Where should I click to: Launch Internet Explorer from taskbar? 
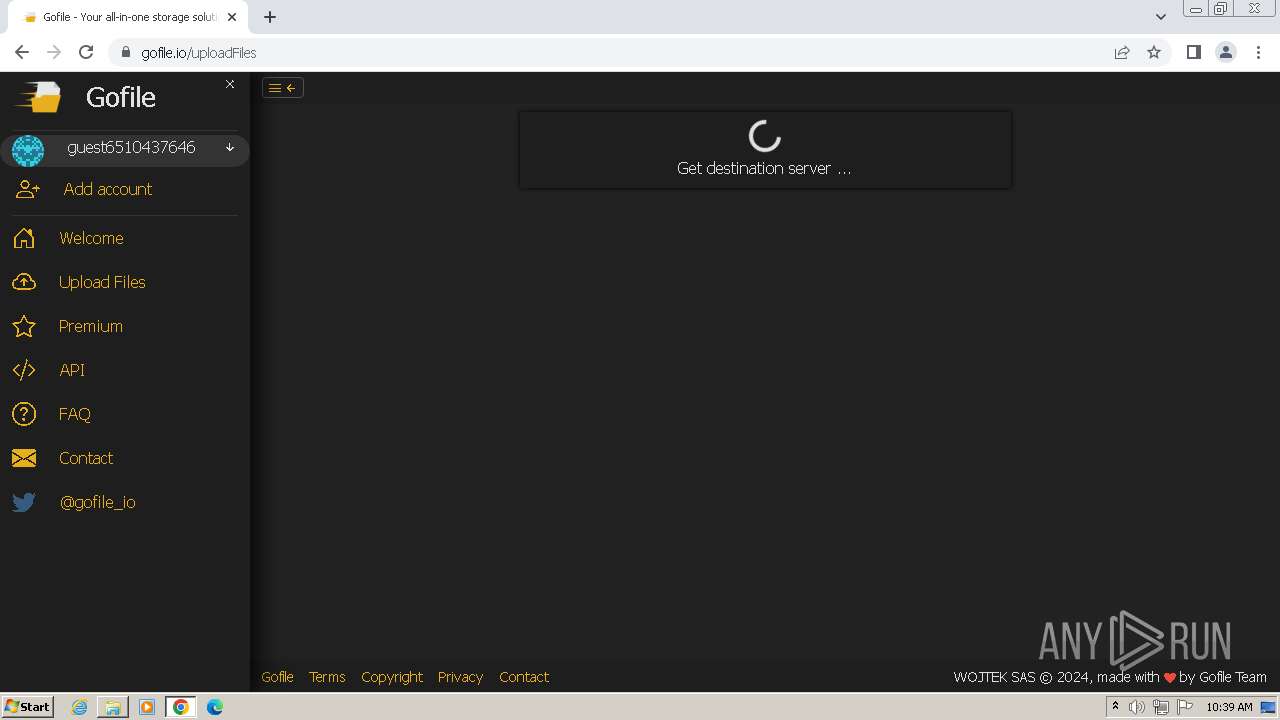tap(79, 707)
